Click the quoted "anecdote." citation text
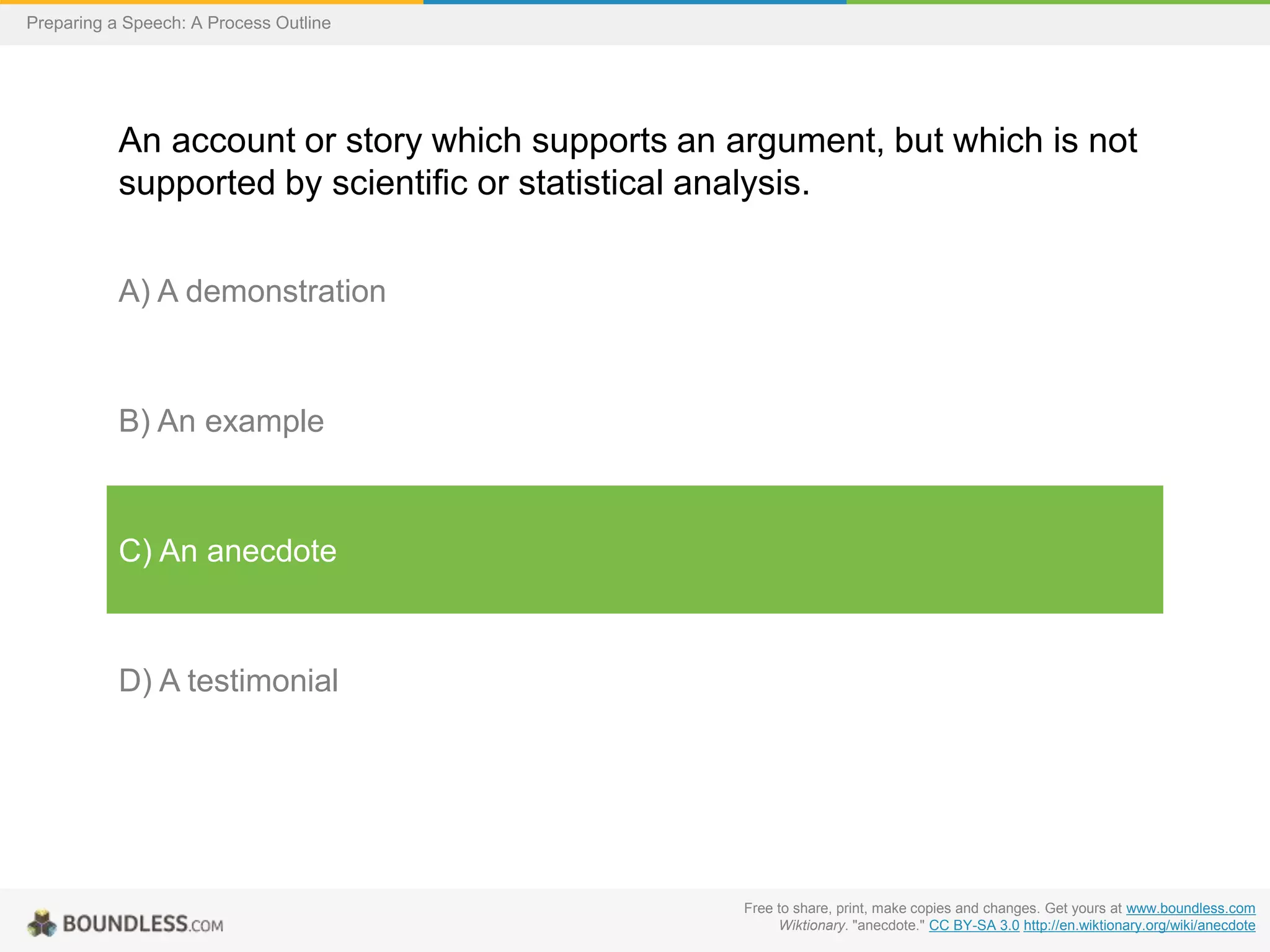This screenshot has height=952, width=1270. 888,925
